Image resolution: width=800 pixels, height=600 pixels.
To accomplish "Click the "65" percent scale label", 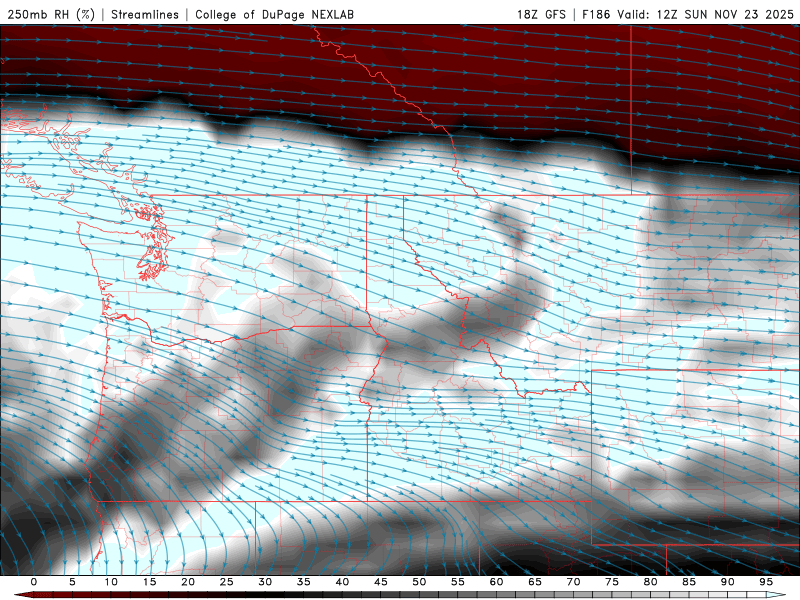I will click(535, 582).
